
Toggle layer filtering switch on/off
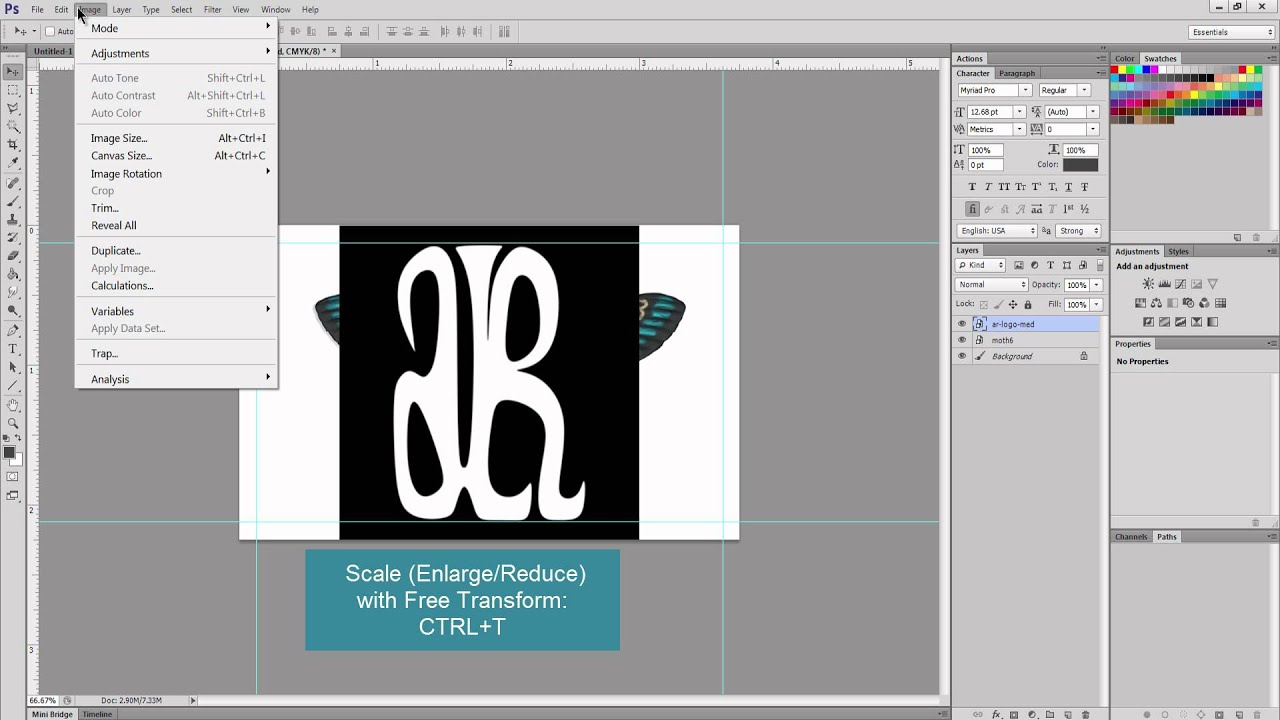click(1100, 265)
